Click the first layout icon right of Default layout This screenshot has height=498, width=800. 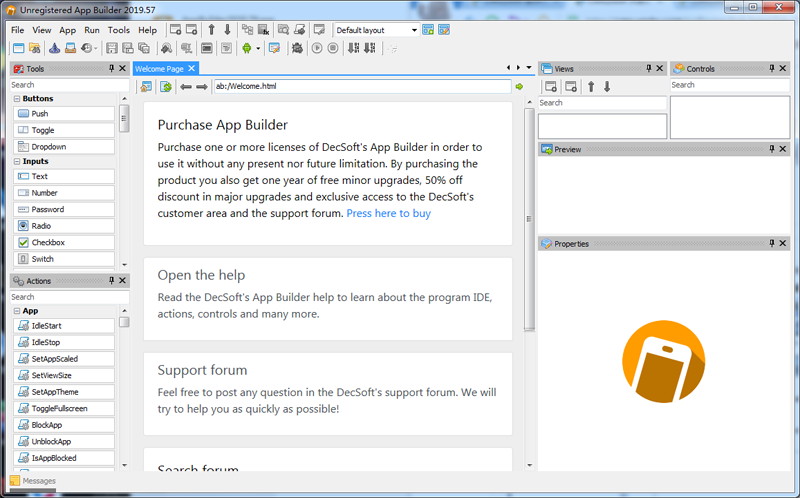(428, 30)
